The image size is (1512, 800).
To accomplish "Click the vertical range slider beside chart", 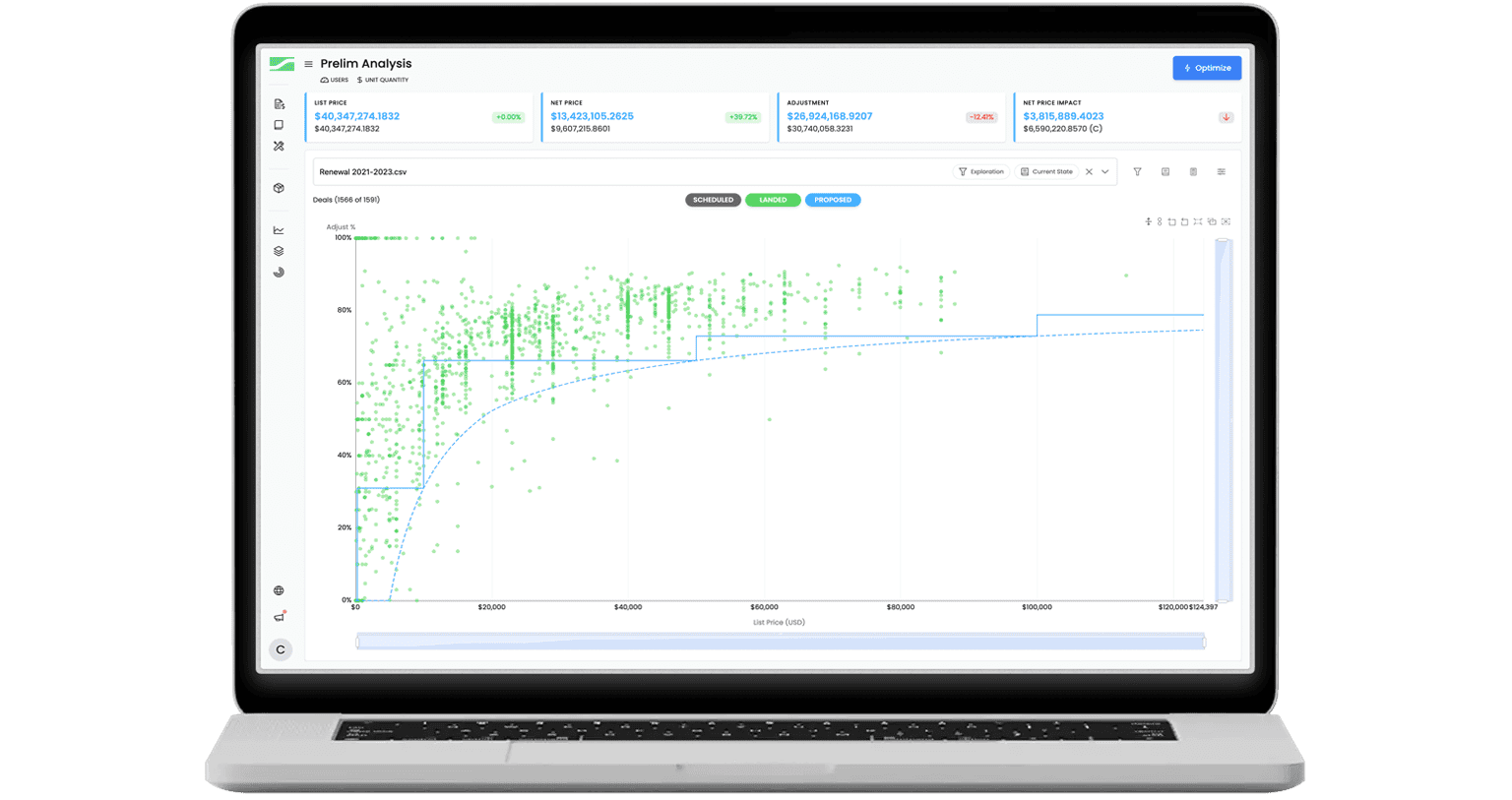I will coord(1223,419).
